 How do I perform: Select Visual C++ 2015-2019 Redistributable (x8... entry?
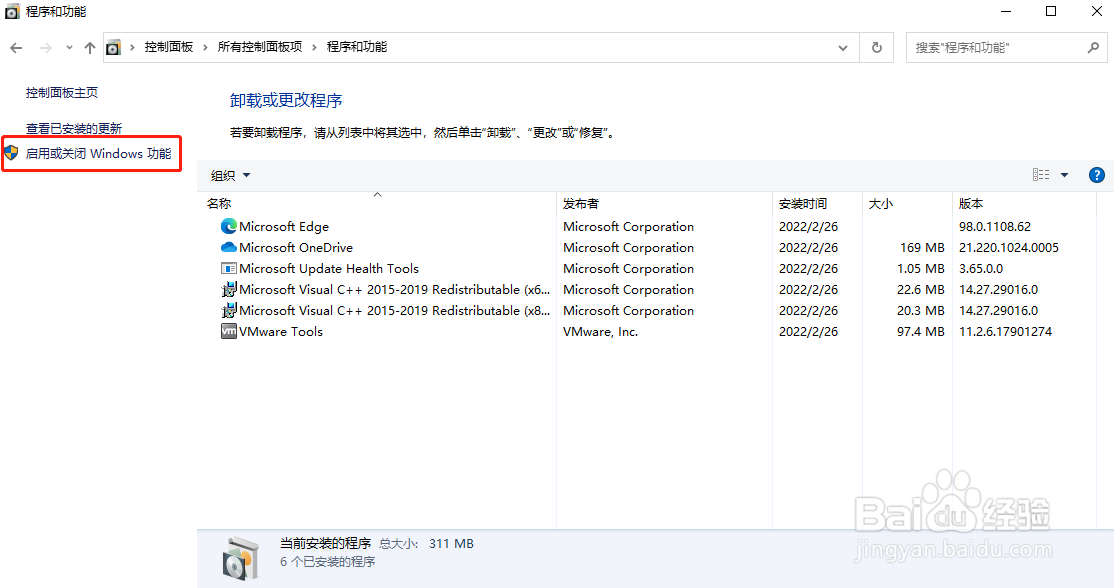pos(394,310)
